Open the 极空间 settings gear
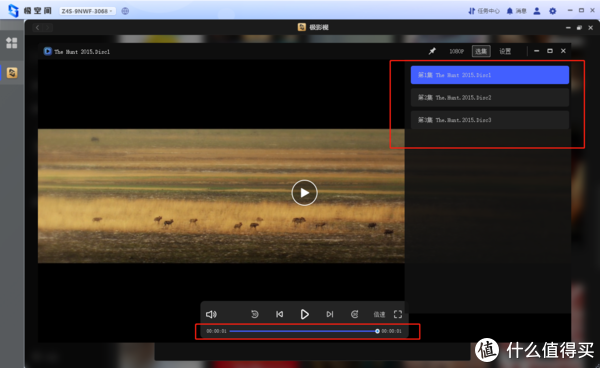The width and height of the screenshot is (600, 368). click(553, 11)
